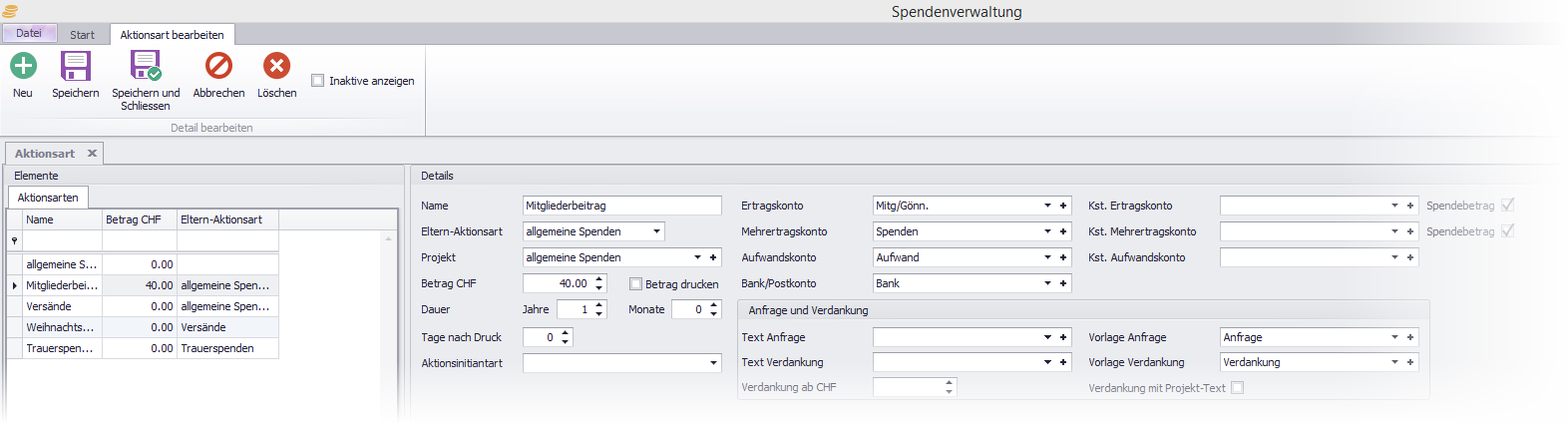Toggle Betrag drucken checkbox

635,284
